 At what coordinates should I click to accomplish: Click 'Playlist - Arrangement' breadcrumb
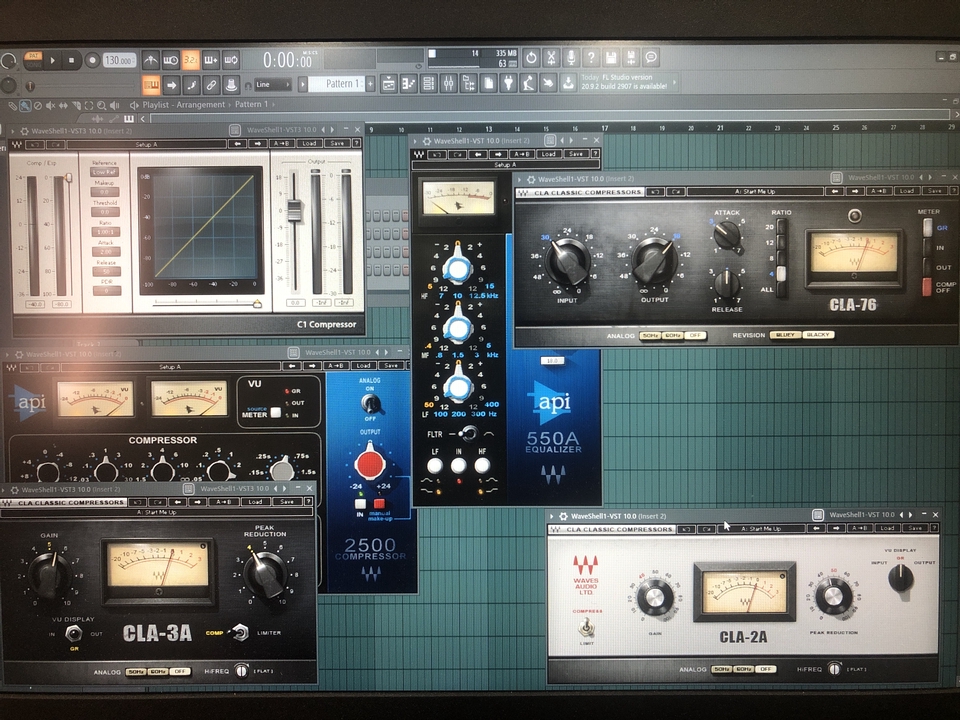[184, 105]
